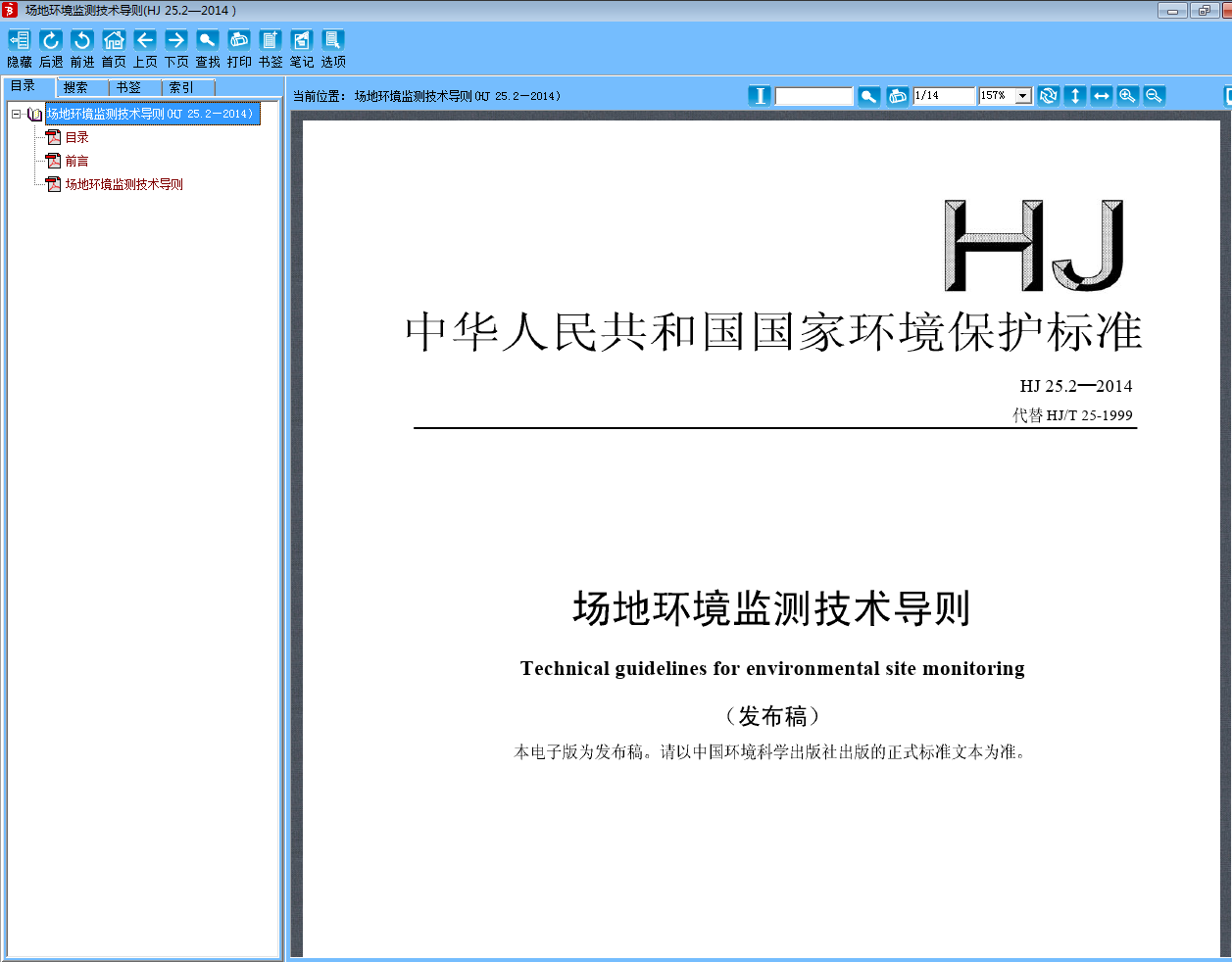The width and height of the screenshot is (1232, 962).
Task: Go back with the 后退 button
Action: (x=51, y=49)
